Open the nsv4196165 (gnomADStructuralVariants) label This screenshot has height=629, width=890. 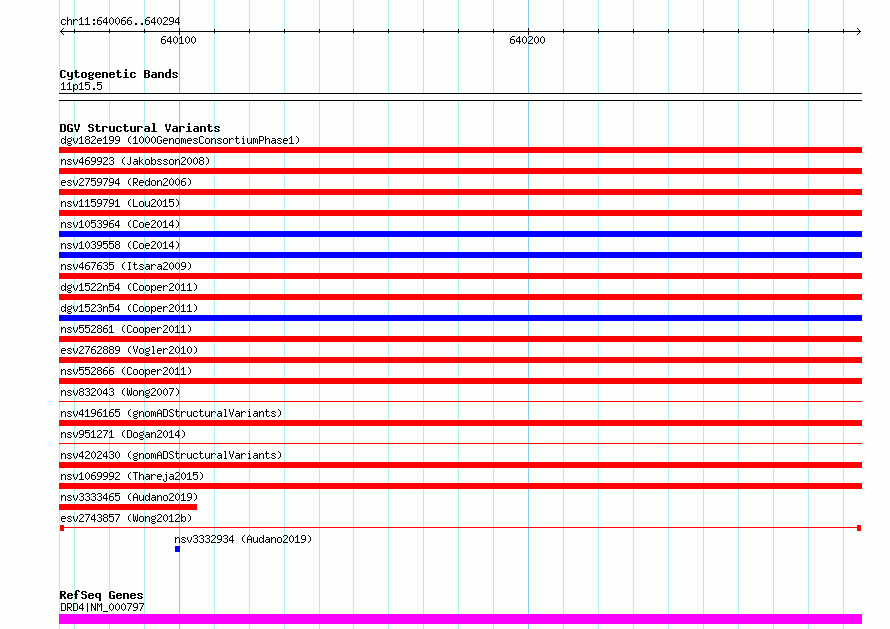click(x=171, y=413)
